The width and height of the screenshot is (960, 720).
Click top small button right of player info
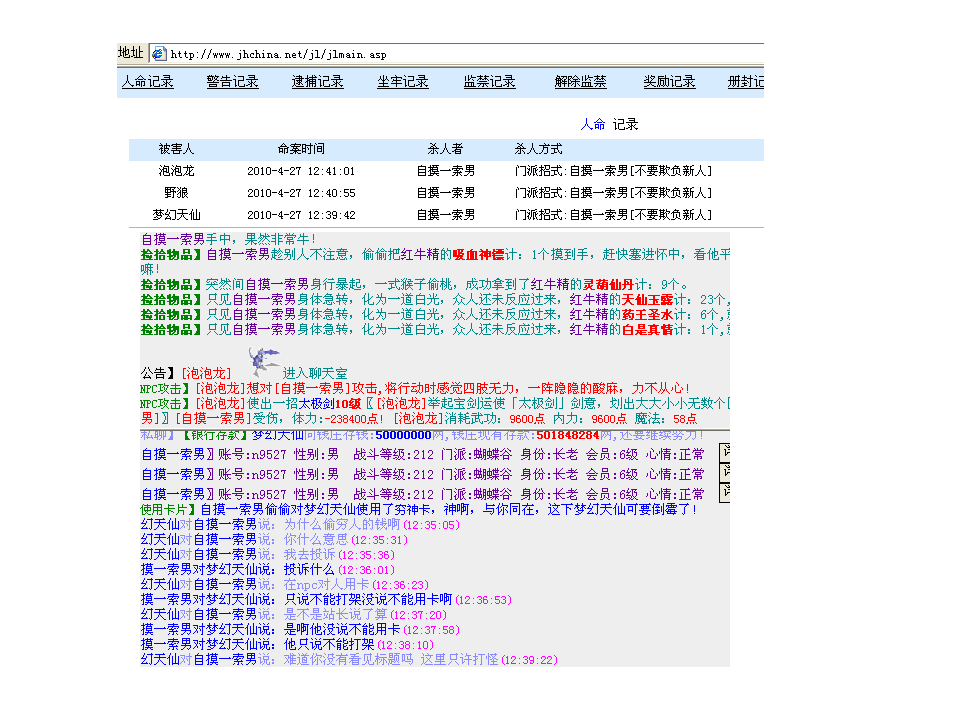pos(725,452)
